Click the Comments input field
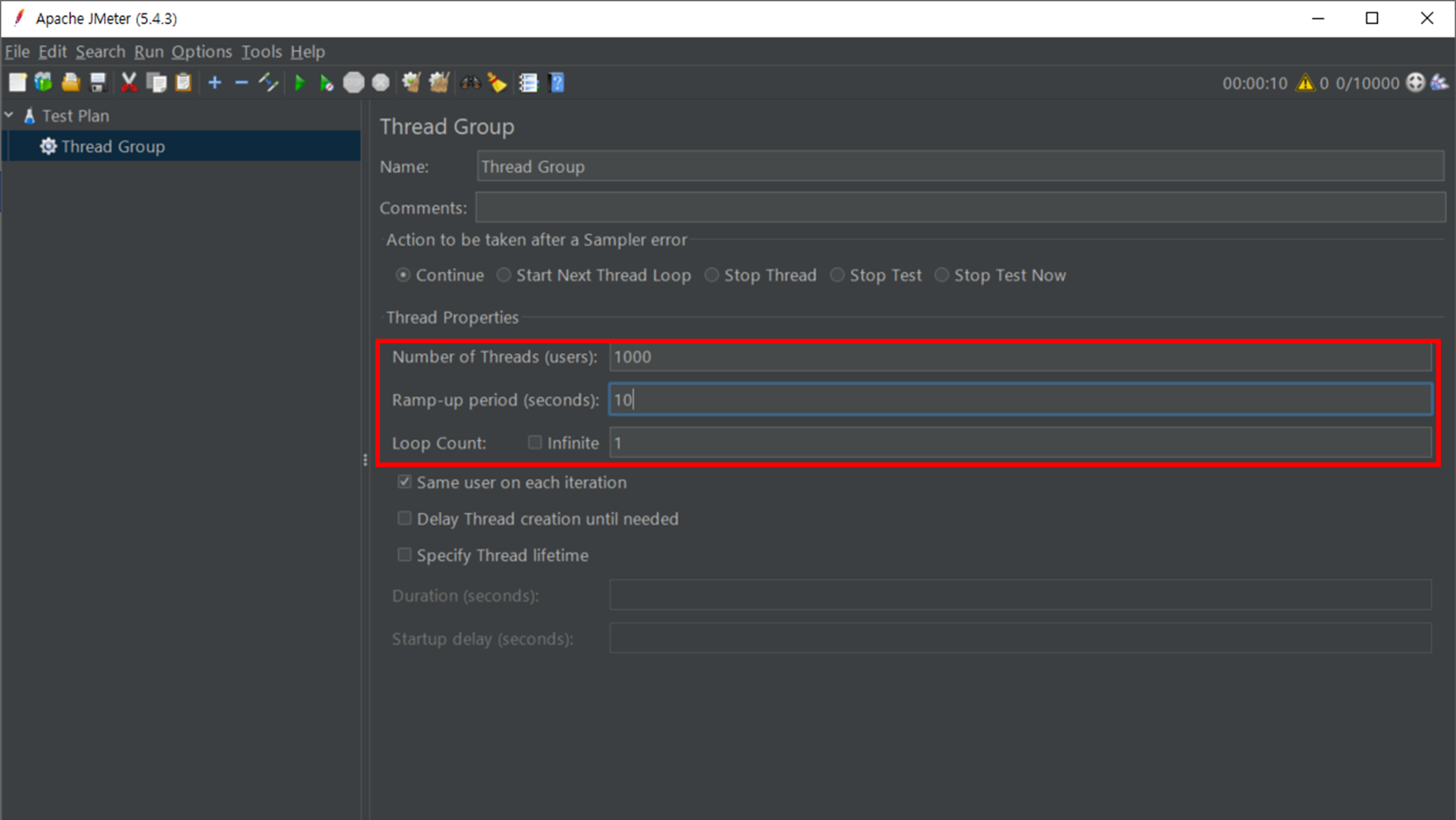Image resolution: width=1456 pixels, height=820 pixels. click(x=961, y=207)
